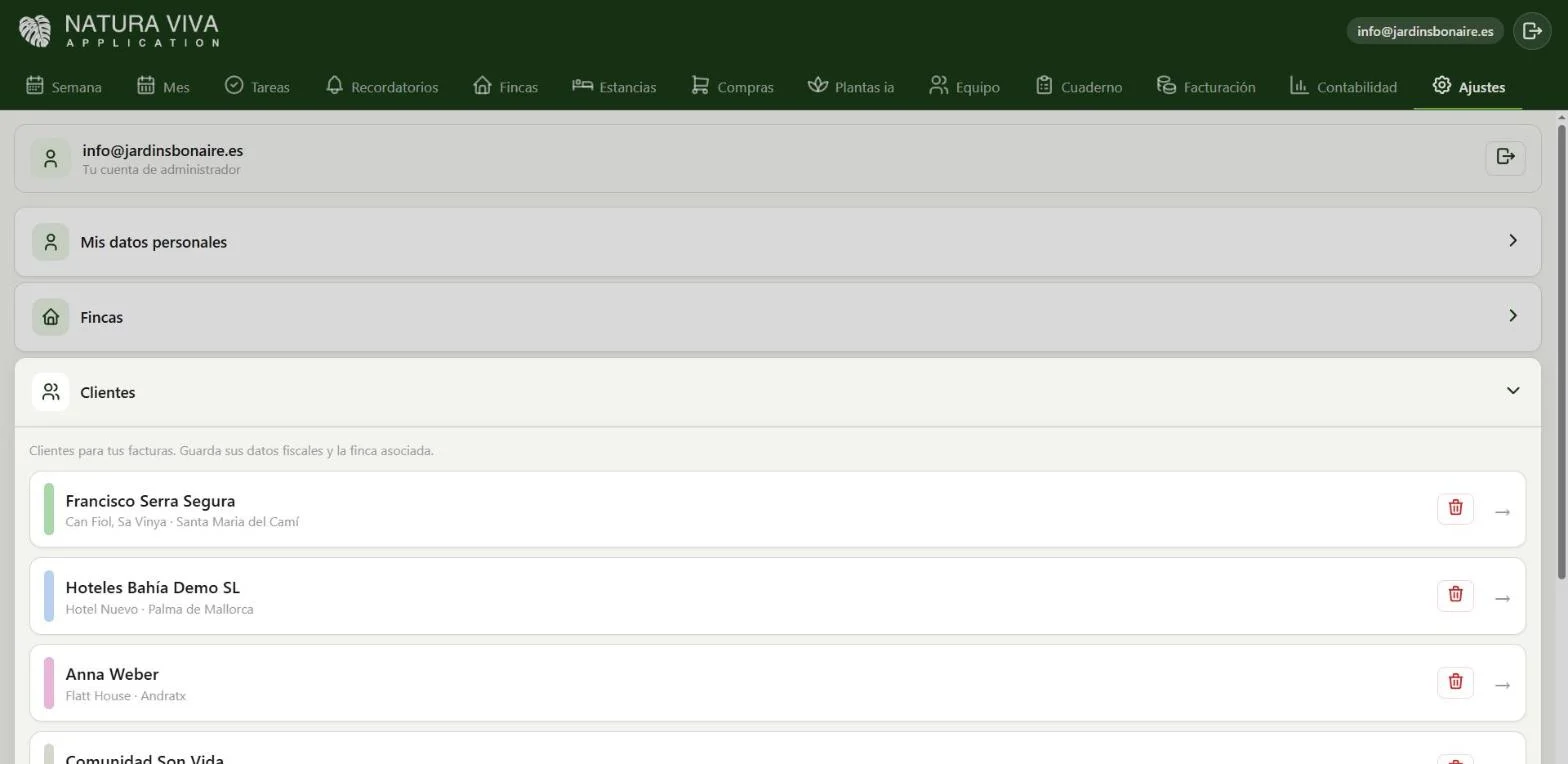Open Hoteles Bahía Demo SL details arrow

[x=1502, y=598]
